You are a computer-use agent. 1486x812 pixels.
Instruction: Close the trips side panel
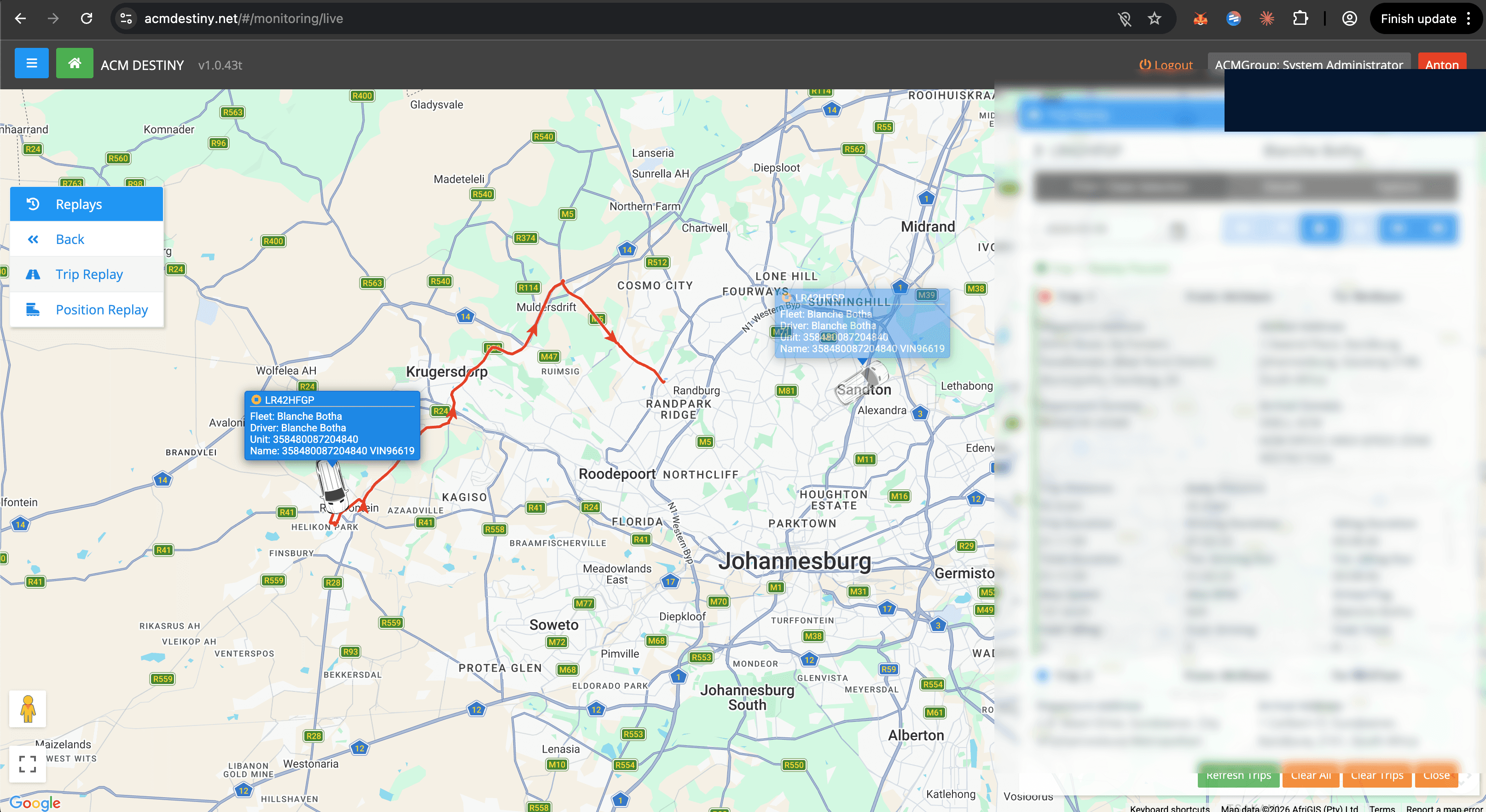coord(1436,775)
